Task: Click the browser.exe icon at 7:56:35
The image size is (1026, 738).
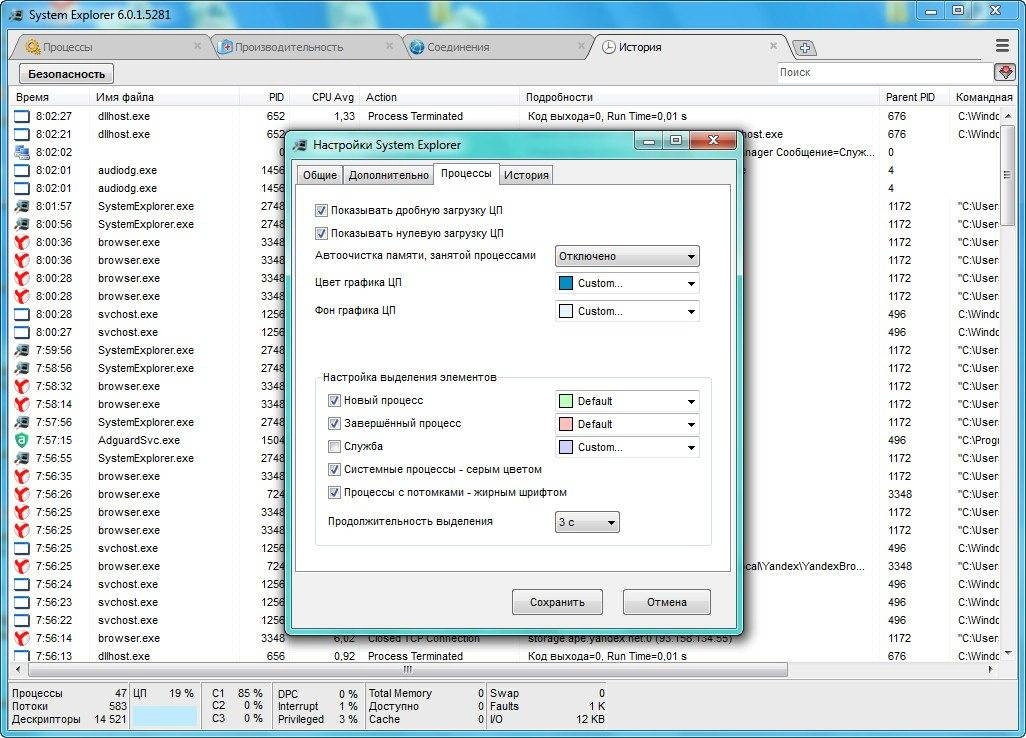Action: pos(22,476)
